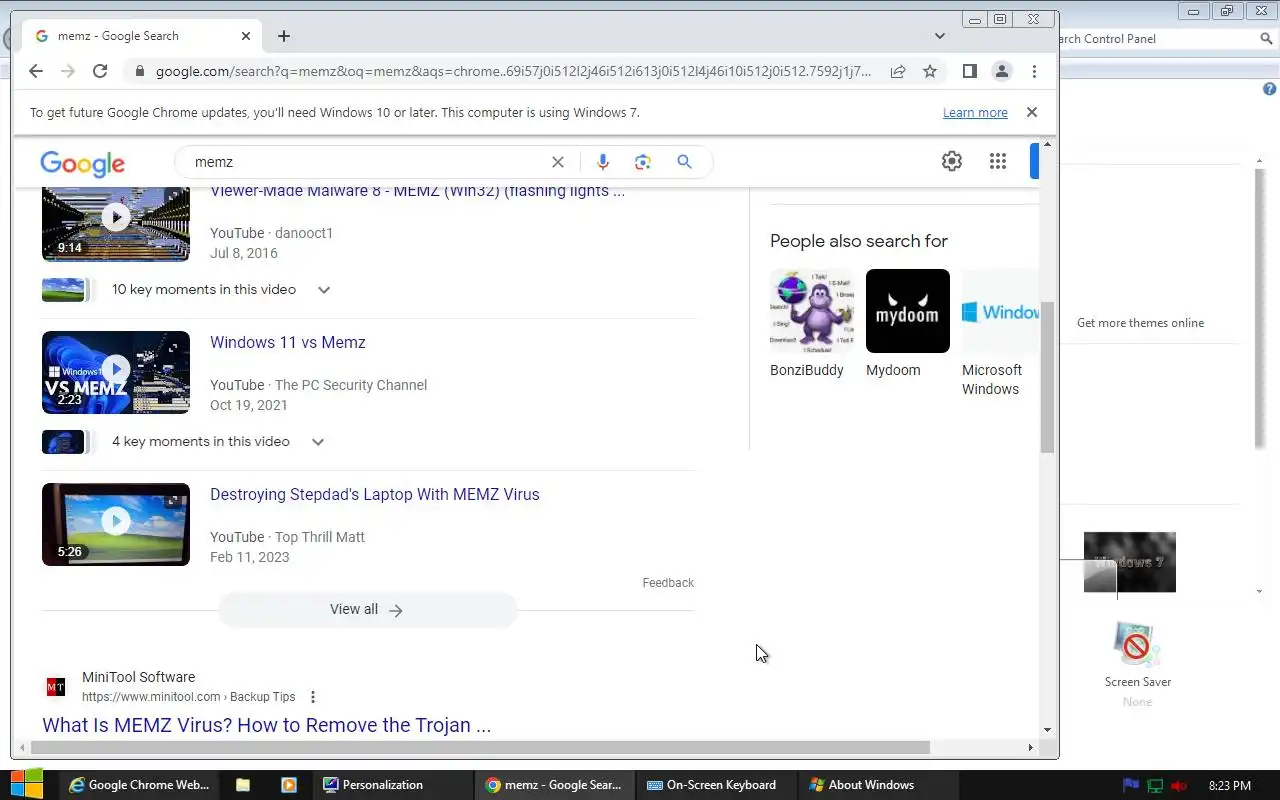Open a new tab with the plus button

tap(284, 36)
